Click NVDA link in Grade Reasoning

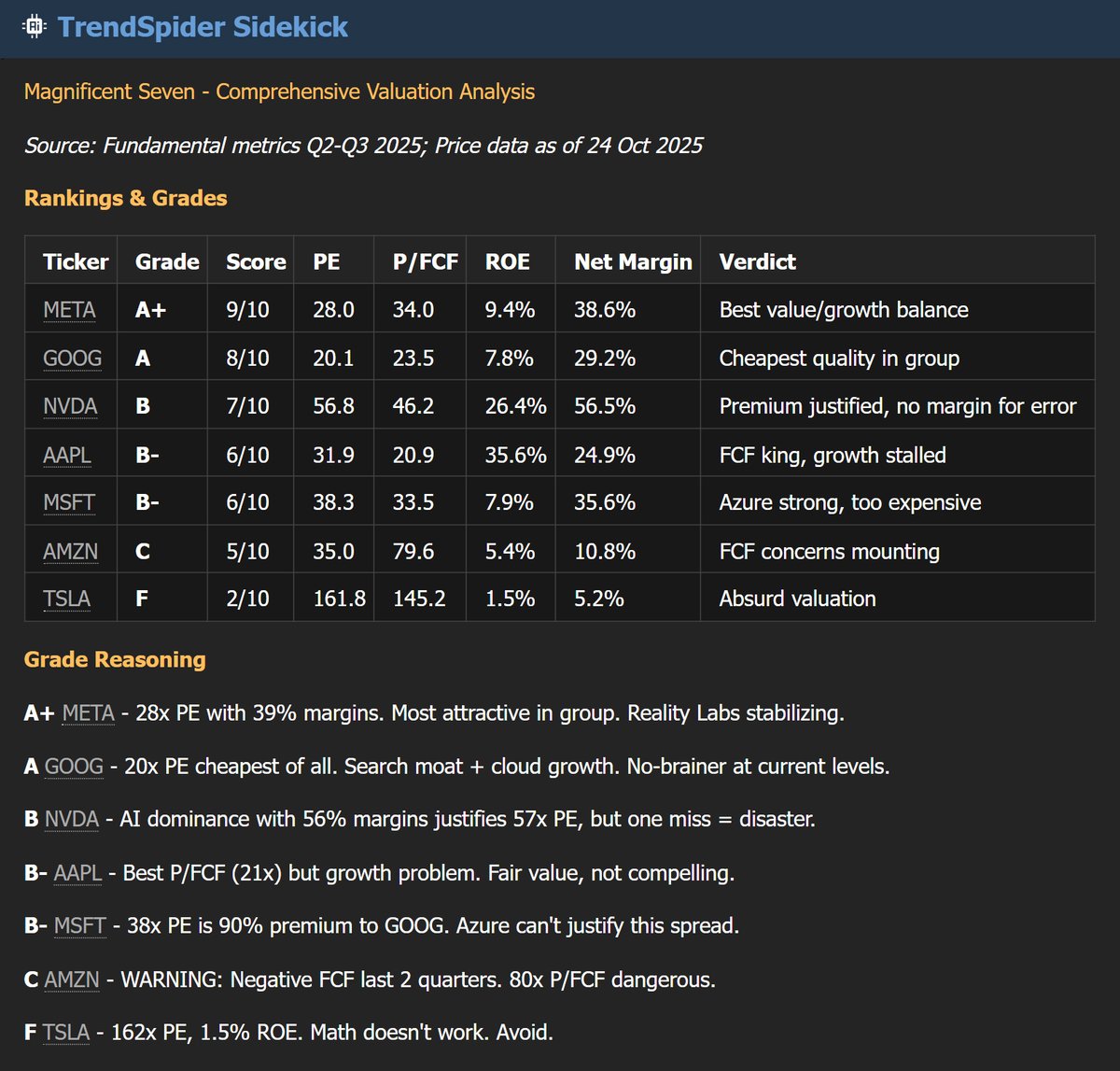[x=72, y=820]
